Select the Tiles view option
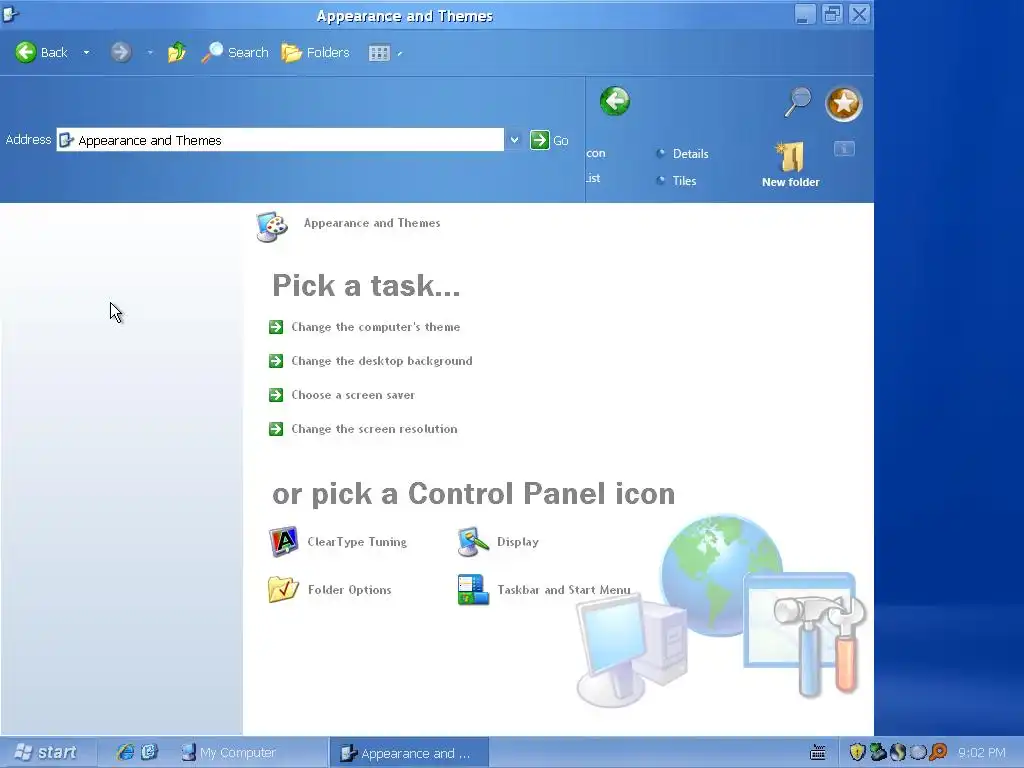This screenshot has height=768, width=1024. tap(677, 181)
